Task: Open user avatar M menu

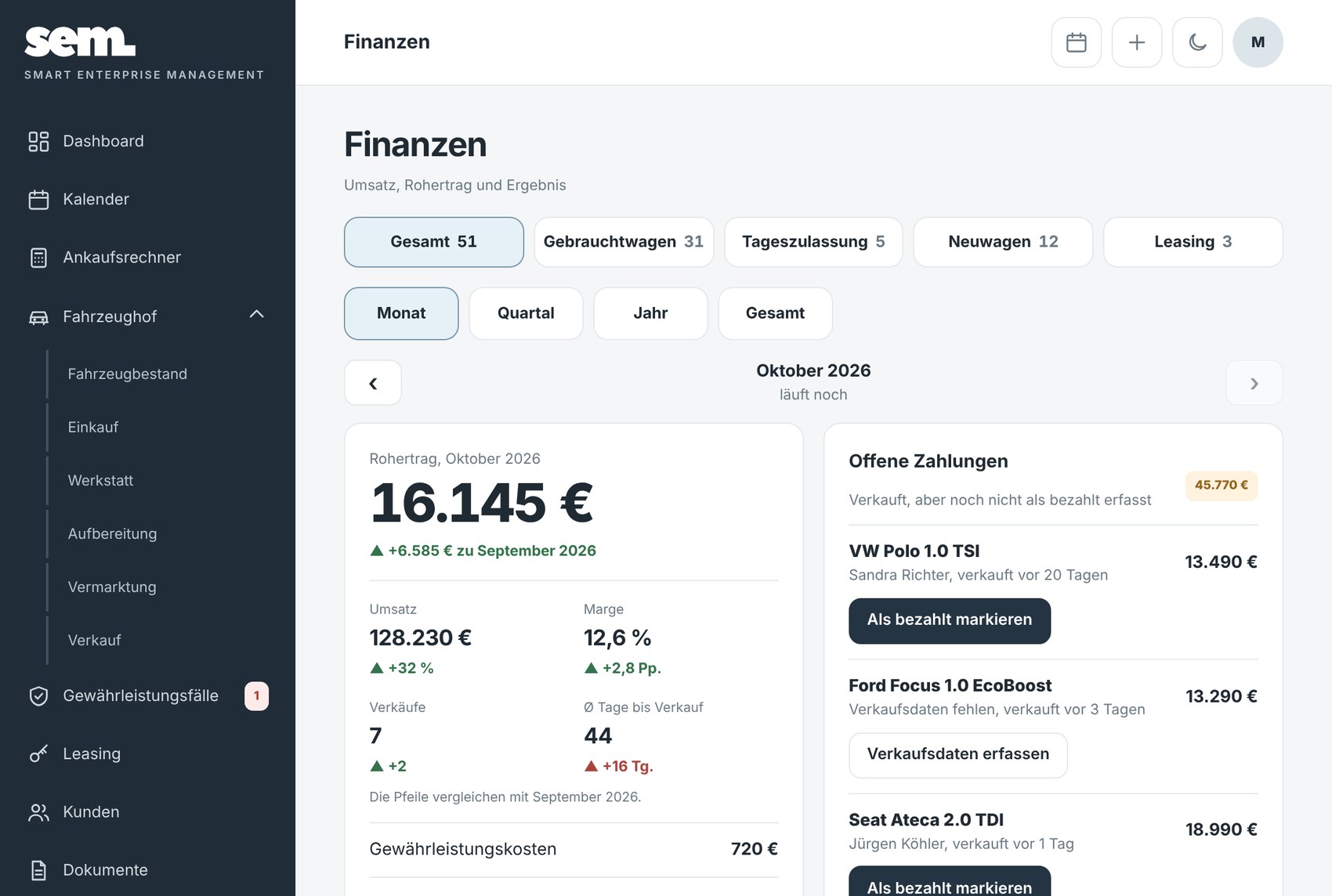Action: [1258, 42]
